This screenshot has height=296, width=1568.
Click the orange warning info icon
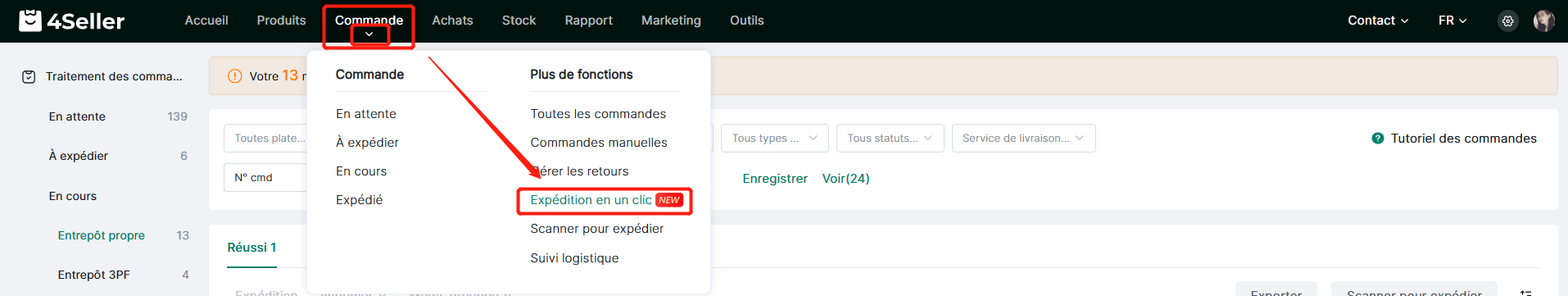234,76
